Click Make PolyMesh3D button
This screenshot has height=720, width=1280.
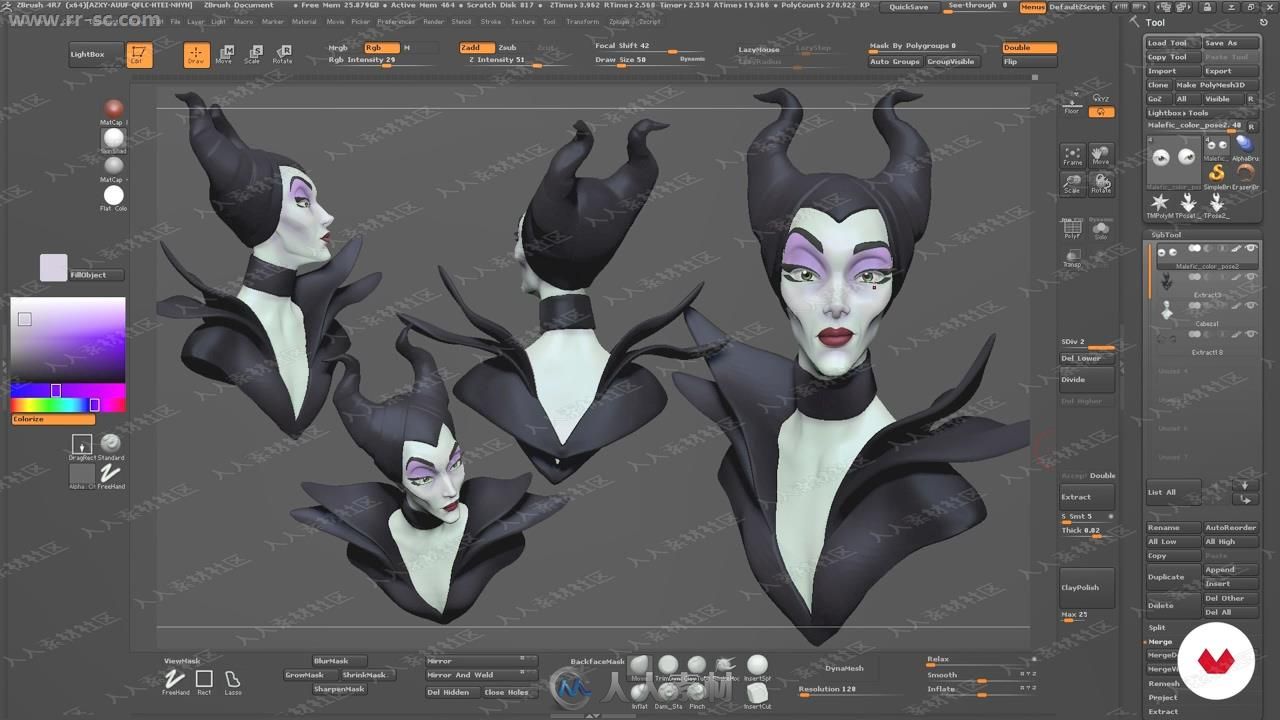(x=1216, y=85)
